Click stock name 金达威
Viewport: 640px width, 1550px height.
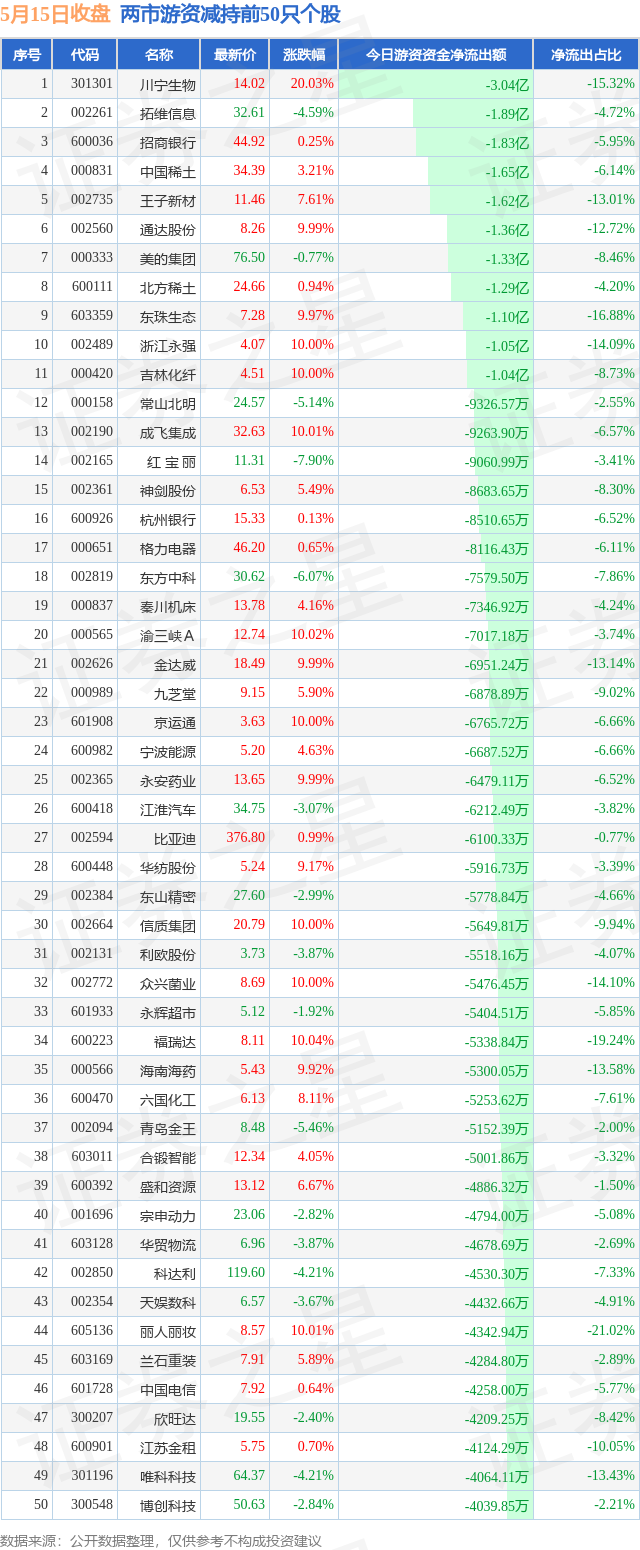tap(175, 664)
